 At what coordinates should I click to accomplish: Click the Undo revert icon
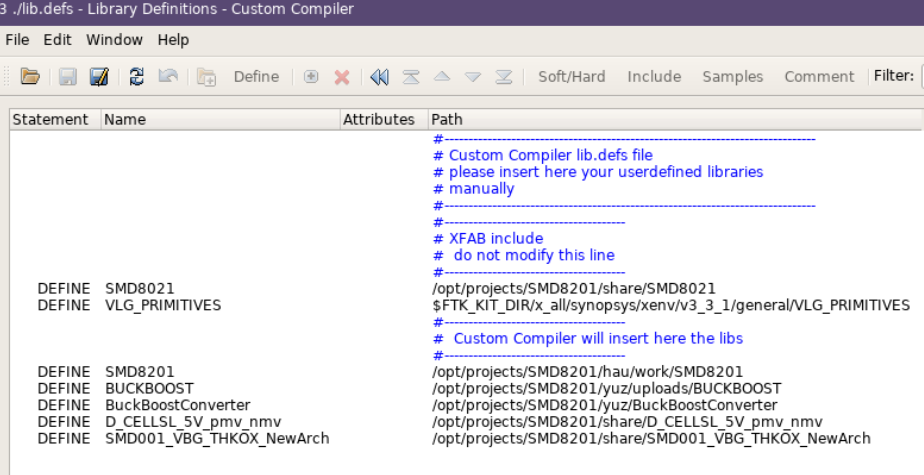[168, 77]
